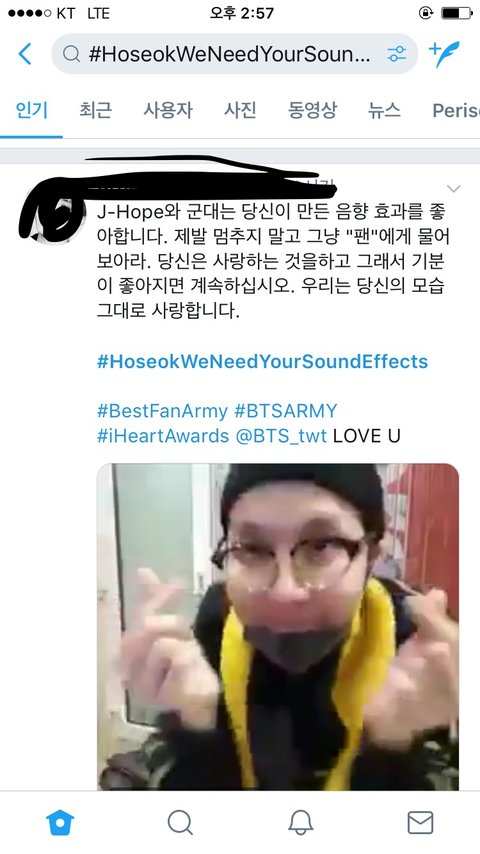Open the Search tab at bottom

point(180,822)
